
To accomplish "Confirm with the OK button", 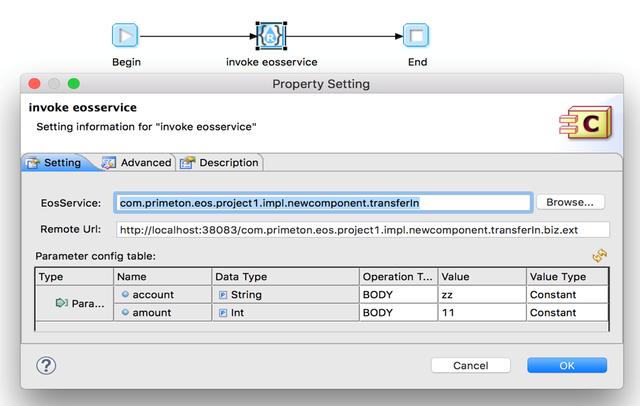I will point(567,365).
